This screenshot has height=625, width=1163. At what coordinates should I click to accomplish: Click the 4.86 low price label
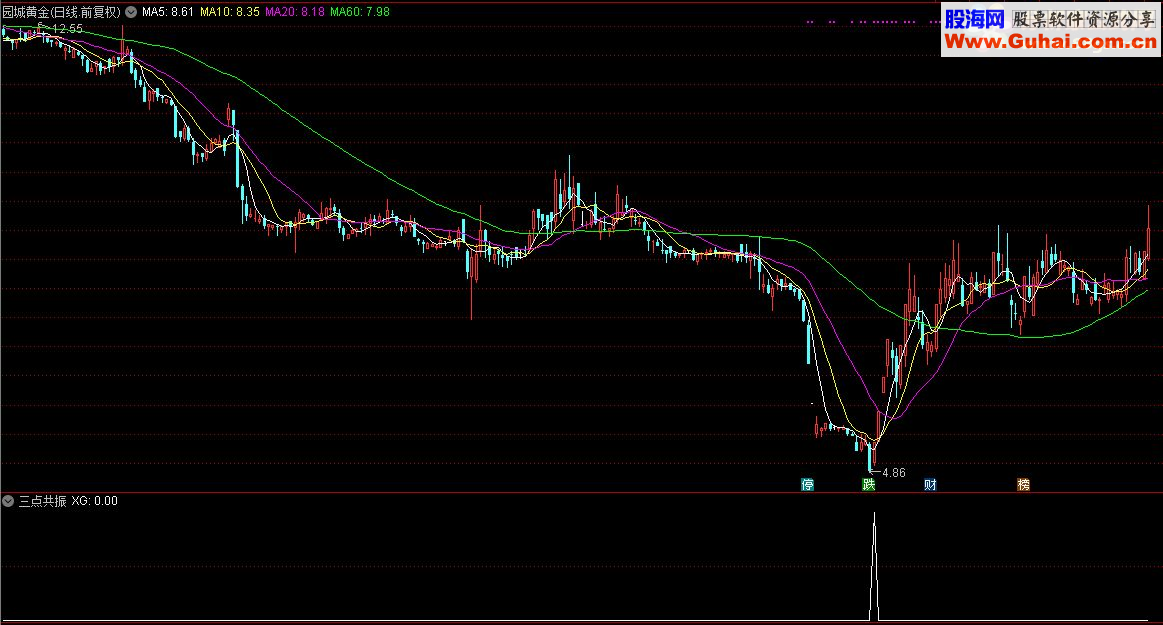pyautogui.click(x=894, y=473)
